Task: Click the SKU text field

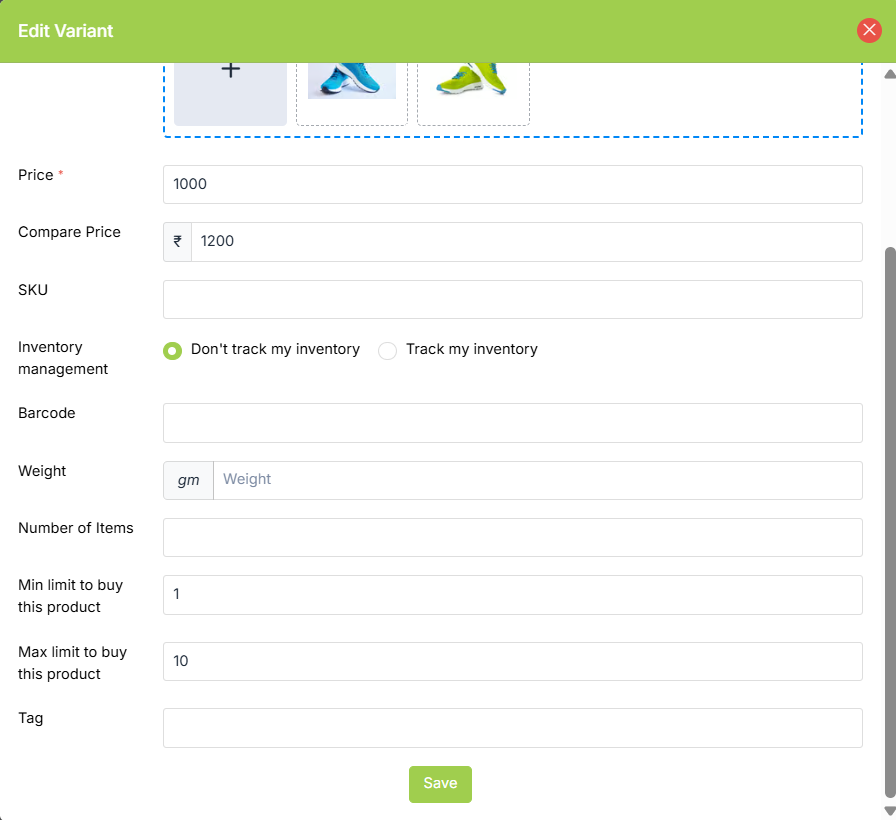Action: pyautogui.click(x=512, y=299)
